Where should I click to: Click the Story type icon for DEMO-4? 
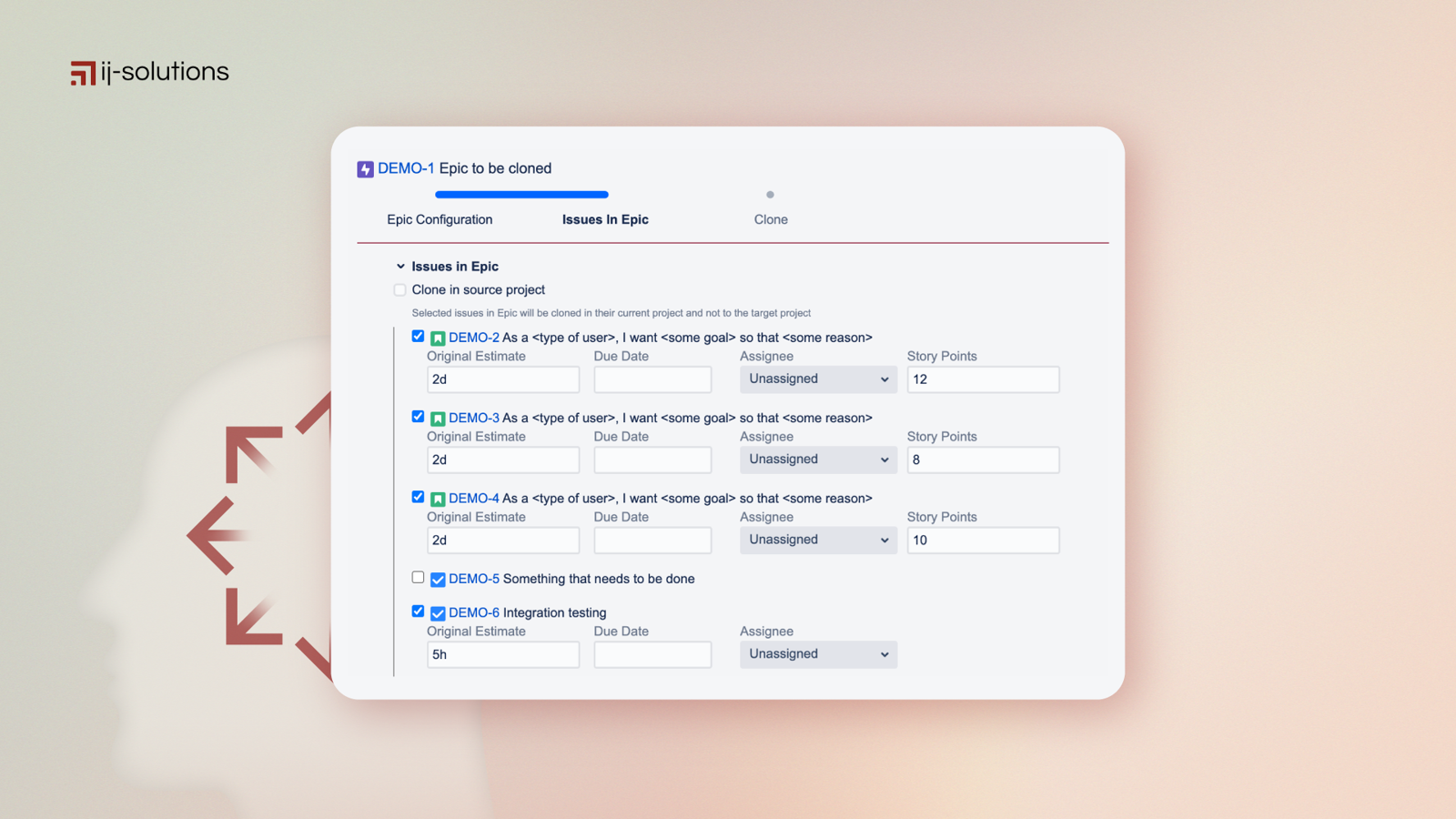(x=437, y=498)
